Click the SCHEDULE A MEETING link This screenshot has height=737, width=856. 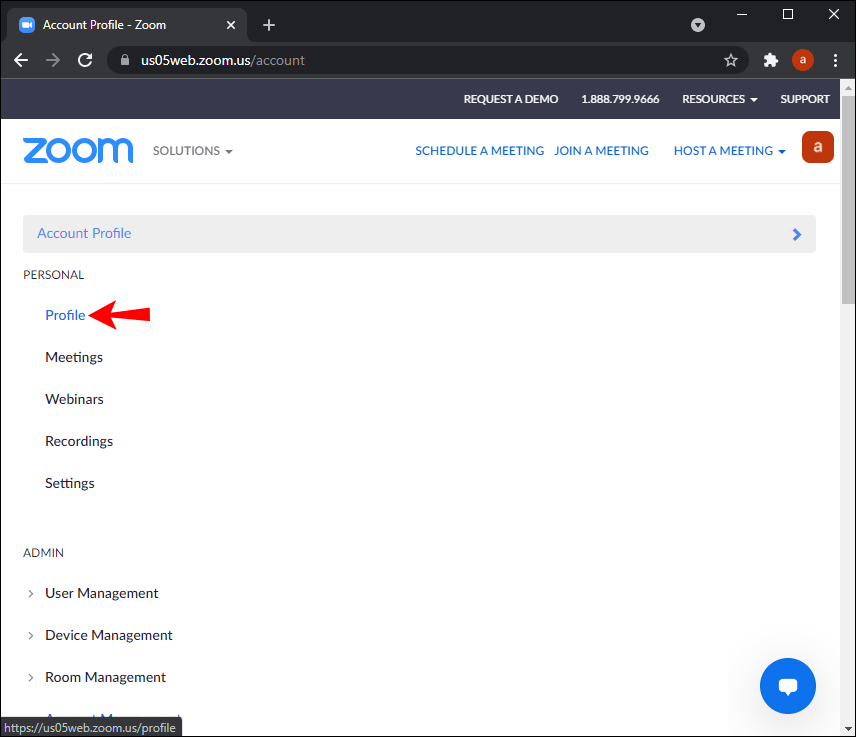point(479,150)
